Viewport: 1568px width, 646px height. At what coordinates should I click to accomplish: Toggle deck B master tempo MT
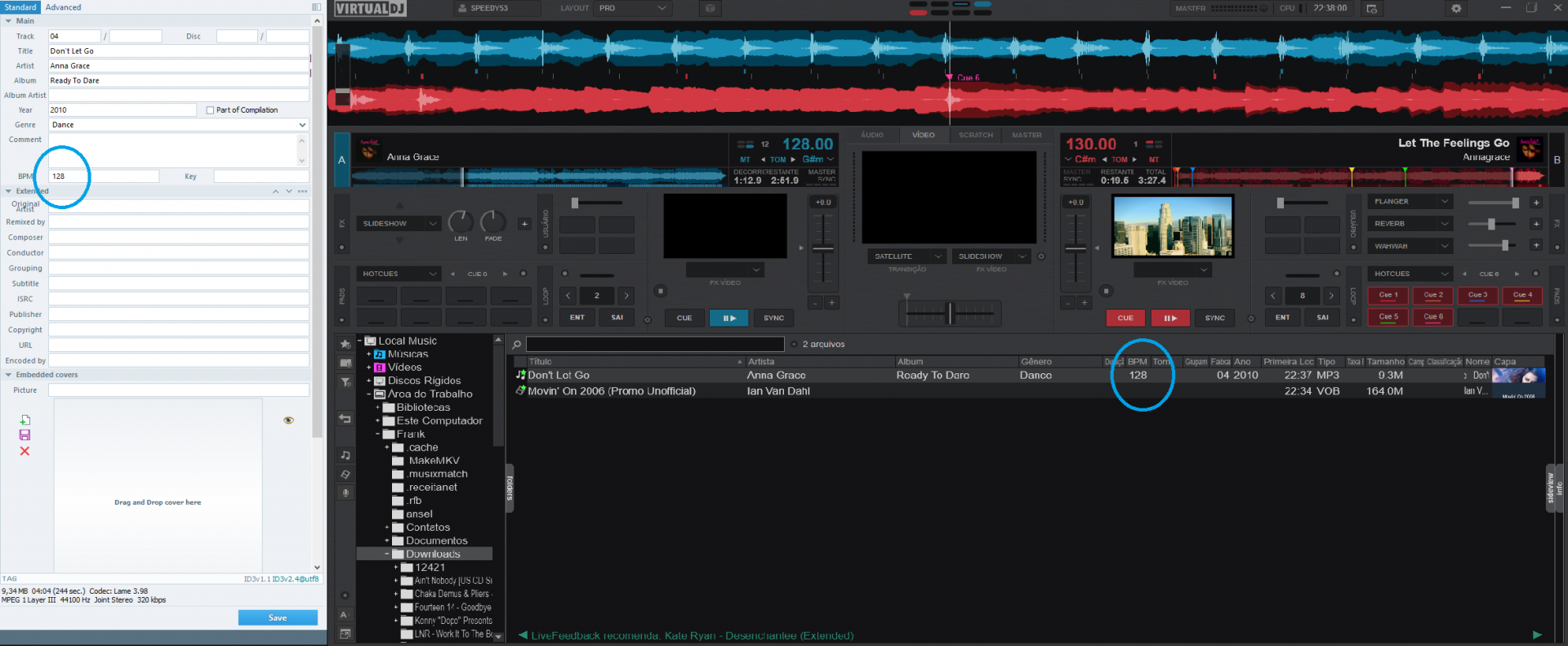(x=1154, y=159)
